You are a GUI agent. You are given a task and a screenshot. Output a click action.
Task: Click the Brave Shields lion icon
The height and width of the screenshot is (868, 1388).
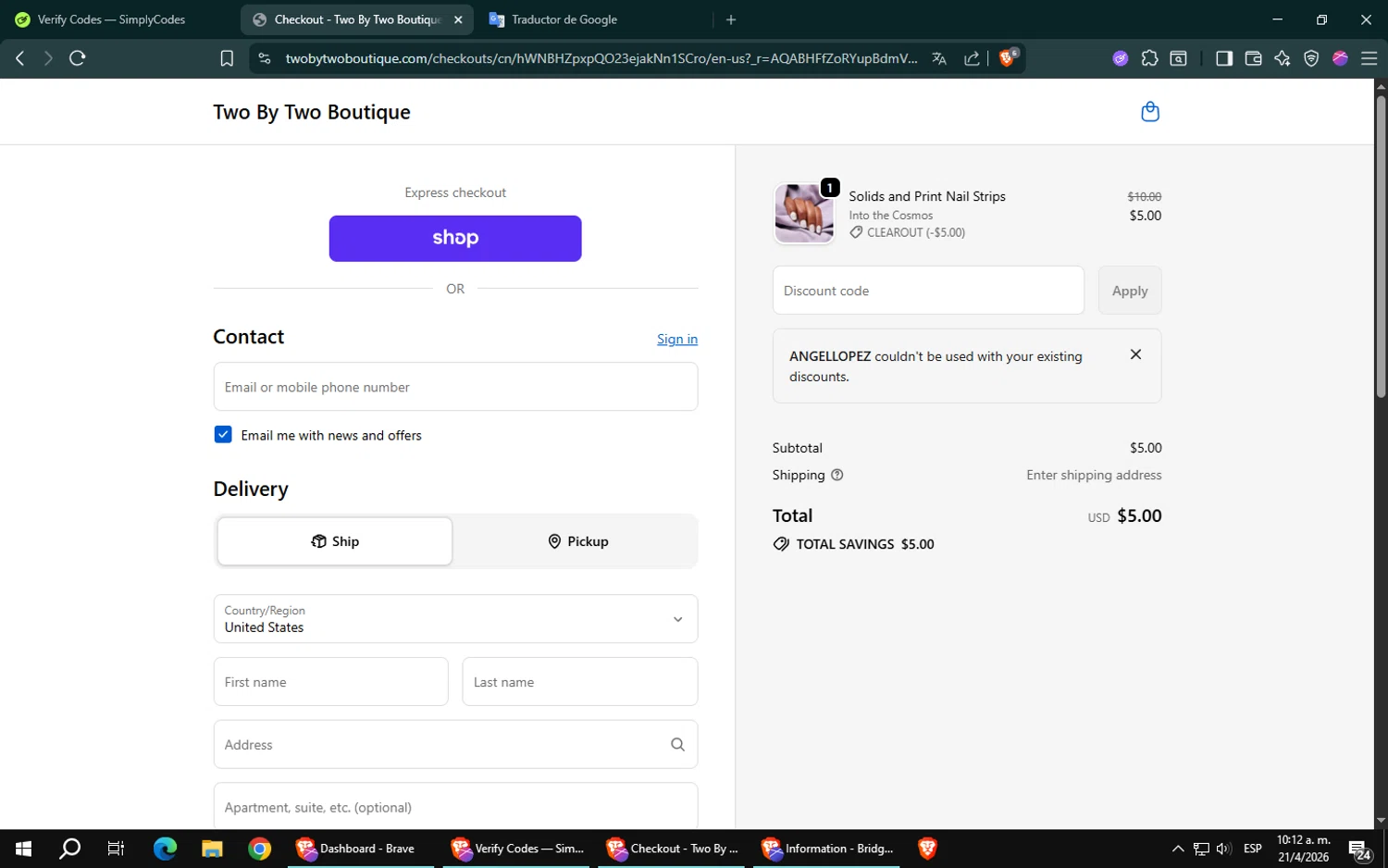(1008, 58)
